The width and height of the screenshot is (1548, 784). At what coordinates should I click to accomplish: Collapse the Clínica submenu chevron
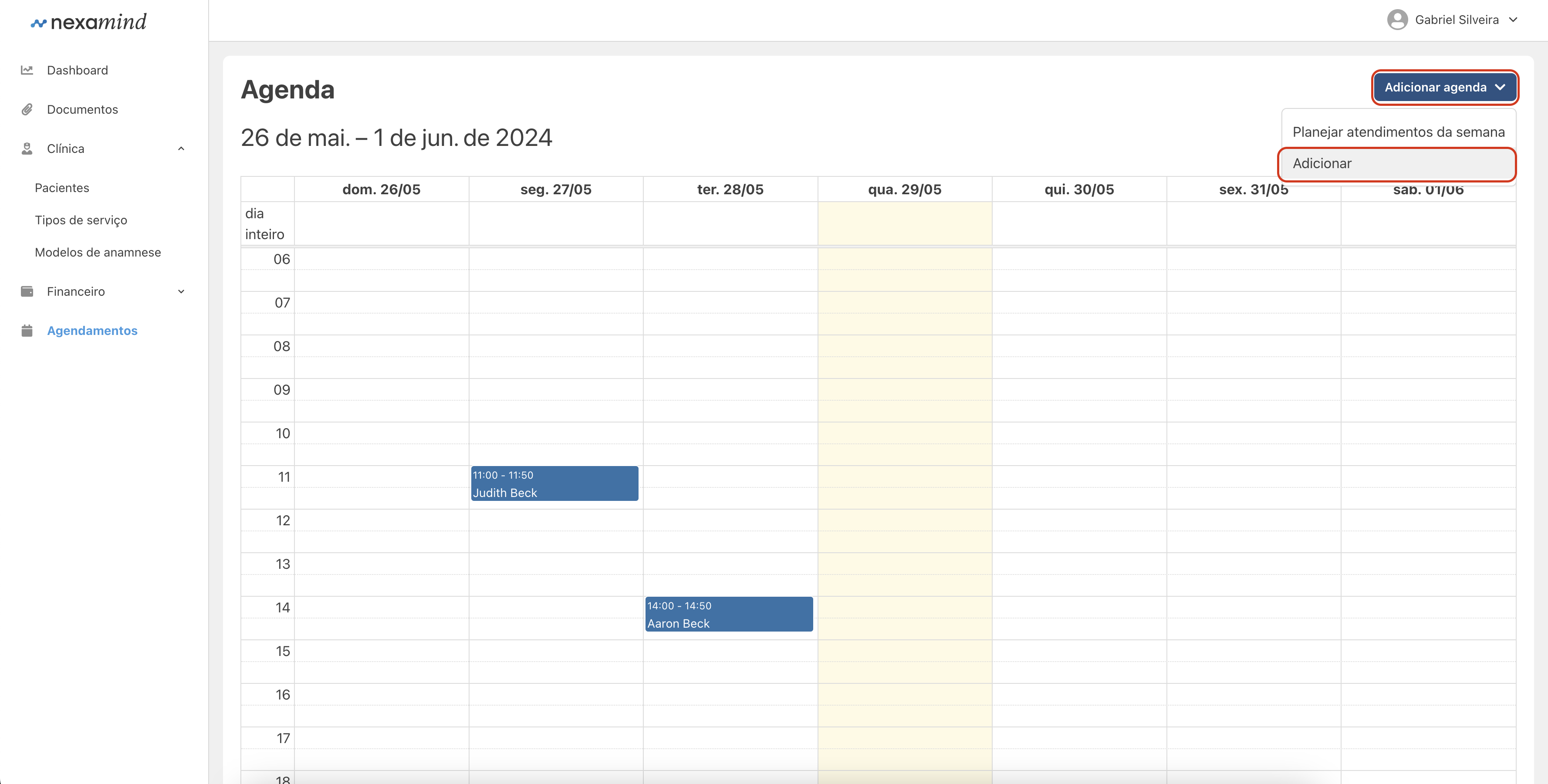(x=181, y=149)
